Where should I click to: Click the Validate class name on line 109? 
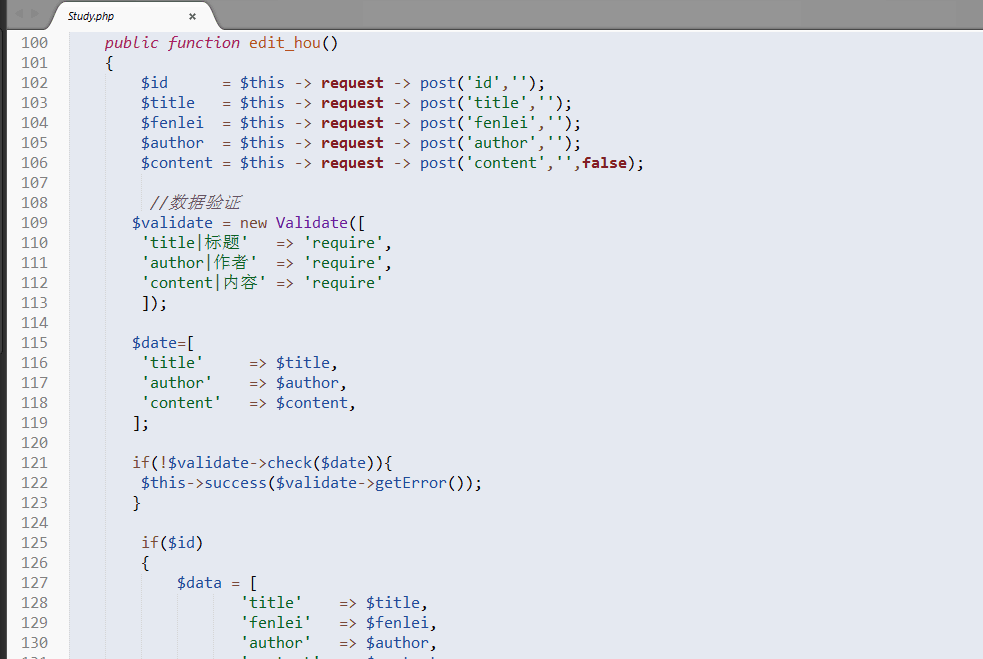point(311,223)
